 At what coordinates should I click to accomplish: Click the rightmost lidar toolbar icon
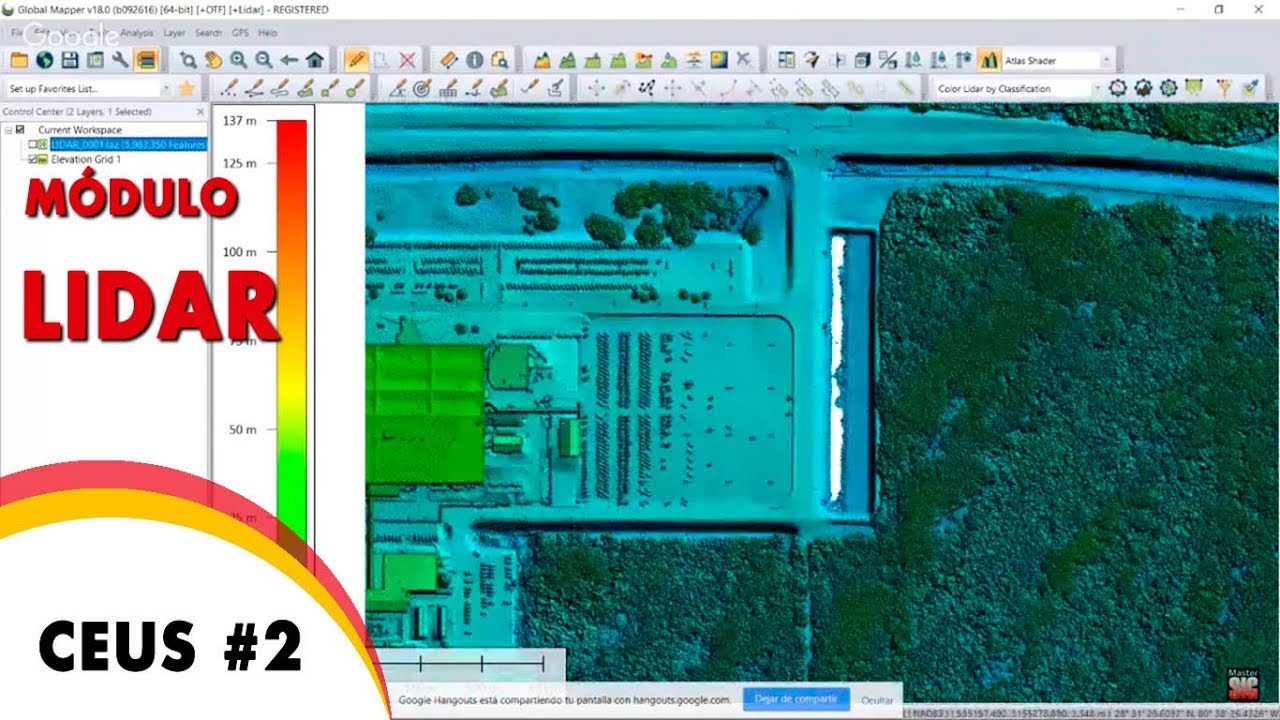(1249, 88)
